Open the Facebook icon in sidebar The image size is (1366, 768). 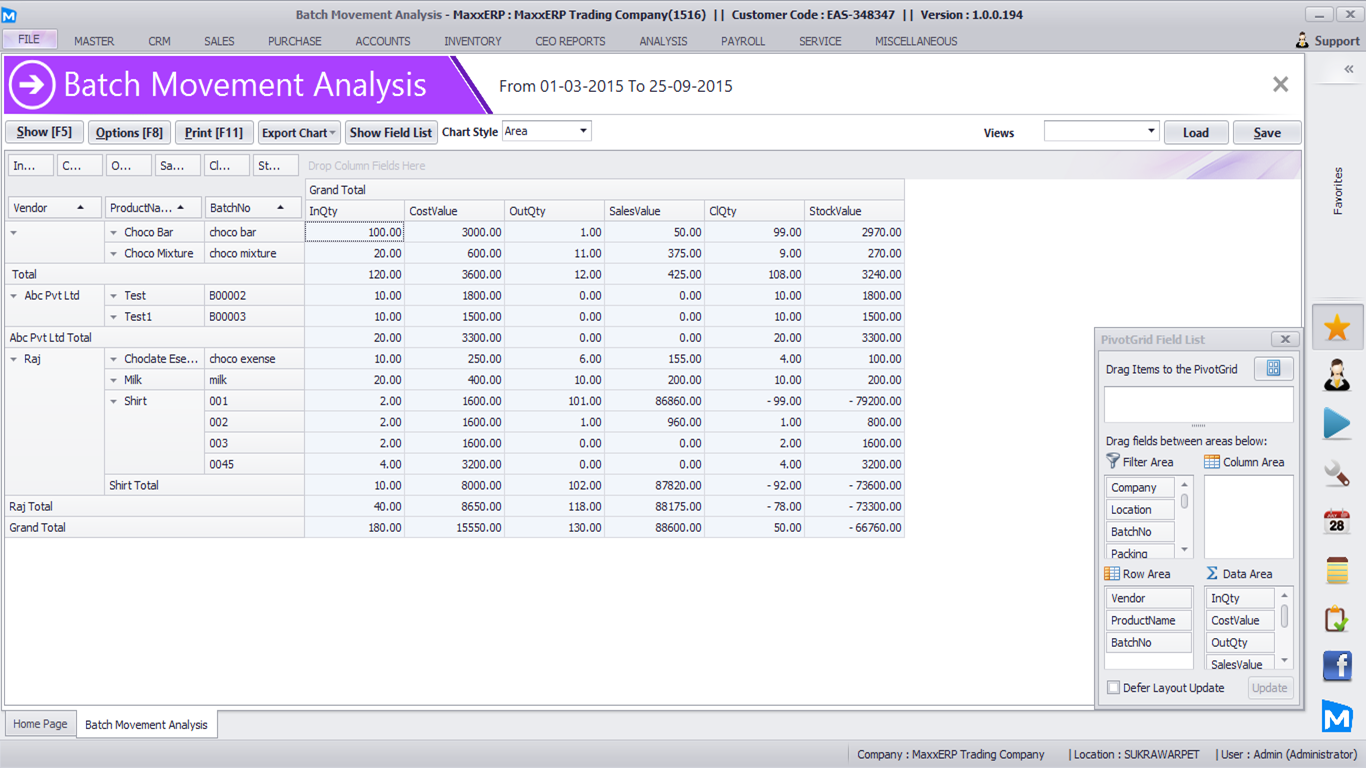(1337, 666)
